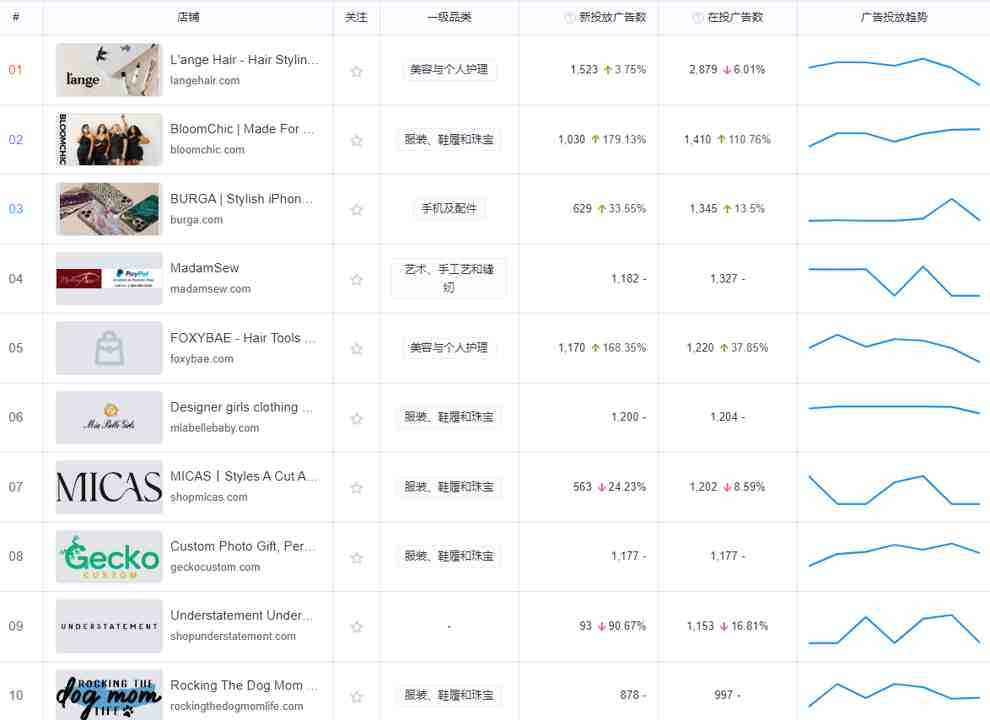Open the L'ange store thumbnail image
The width and height of the screenshot is (990, 720).
[x=109, y=70]
